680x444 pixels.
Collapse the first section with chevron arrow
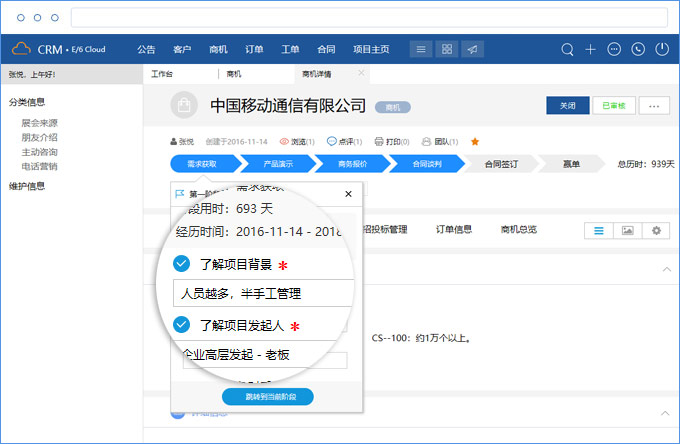point(666,269)
